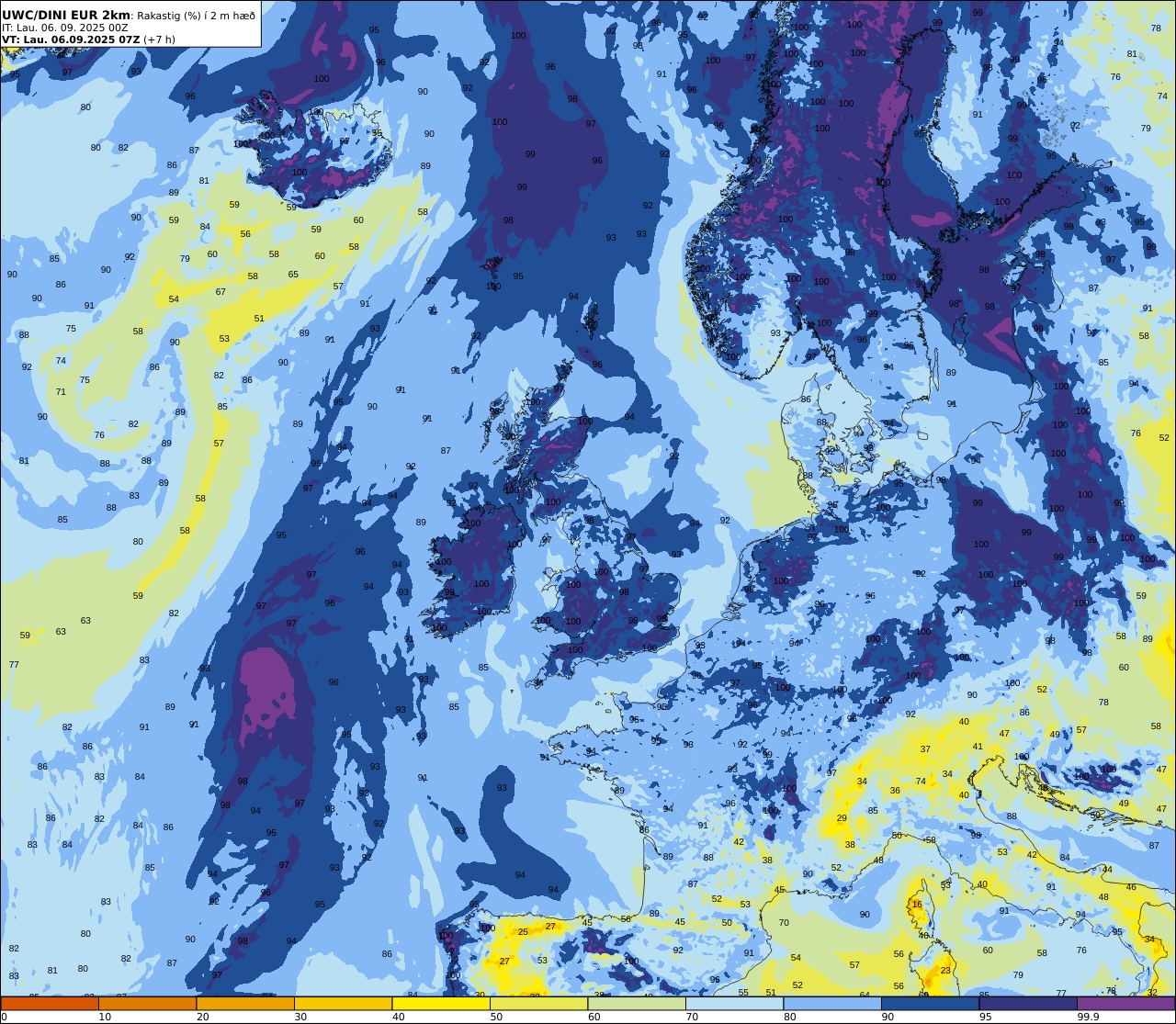Click the humidity value '65' south of Iceland

(x=293, y=275)
